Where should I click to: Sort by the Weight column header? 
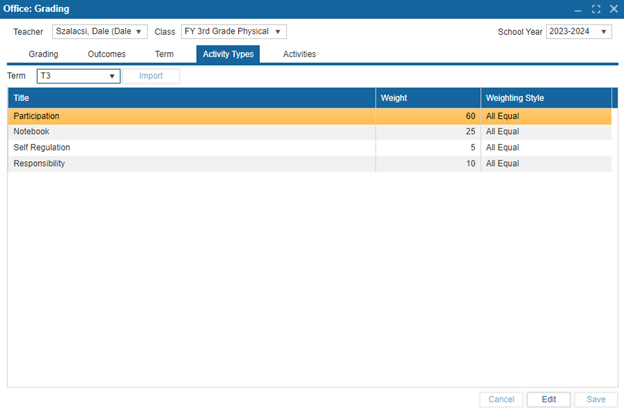point(428,98)
